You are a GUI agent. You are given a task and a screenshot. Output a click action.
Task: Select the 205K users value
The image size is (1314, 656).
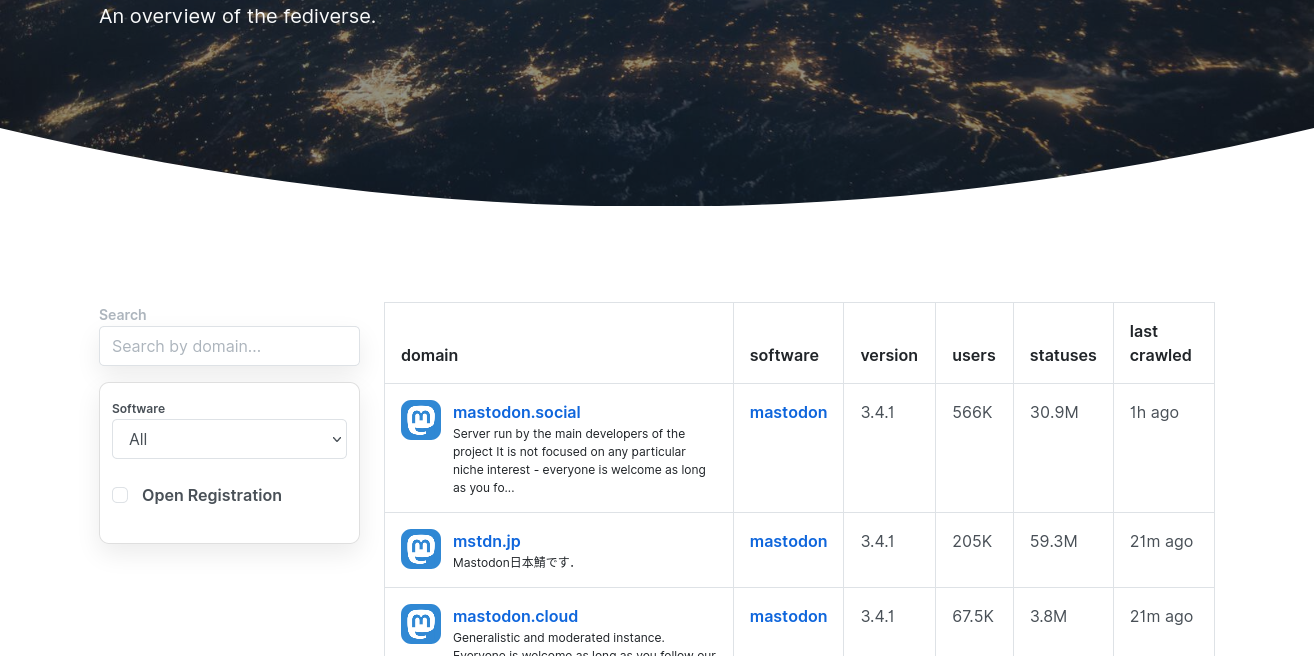972,541
